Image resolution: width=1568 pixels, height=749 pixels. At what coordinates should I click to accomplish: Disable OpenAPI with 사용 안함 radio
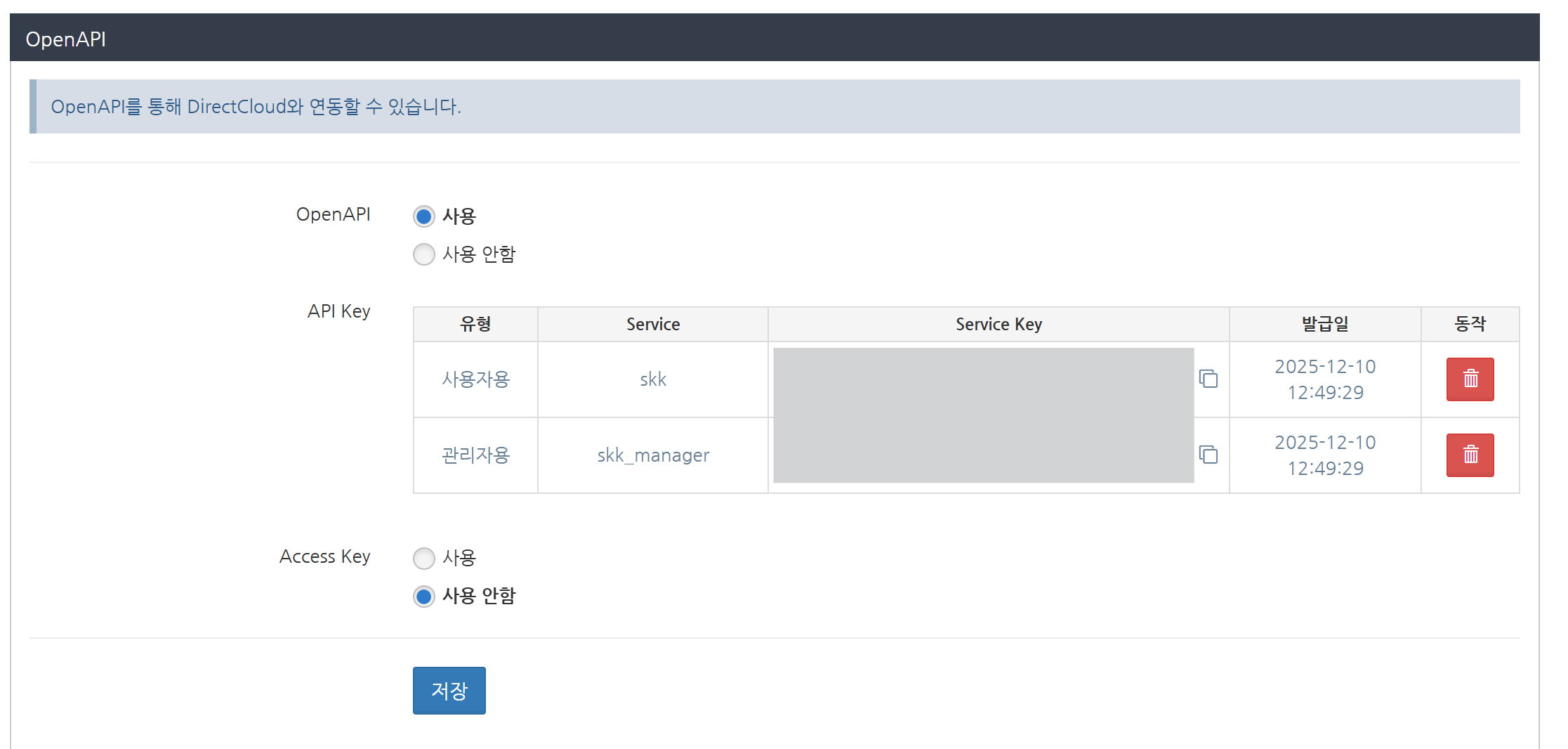pyautogui.click(x=424, y=254)
